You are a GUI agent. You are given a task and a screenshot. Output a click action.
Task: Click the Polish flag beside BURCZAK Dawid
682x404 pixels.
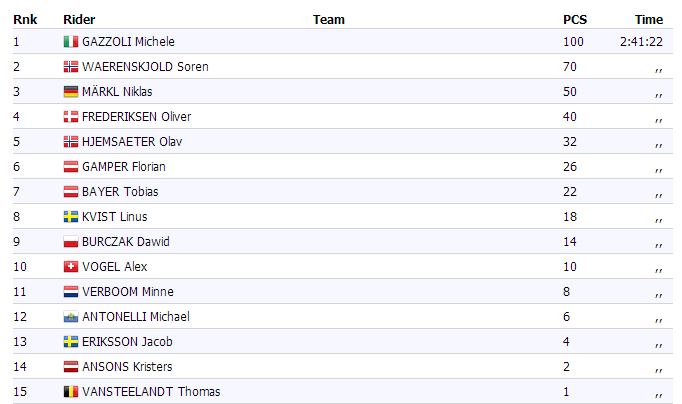[70, 242]
